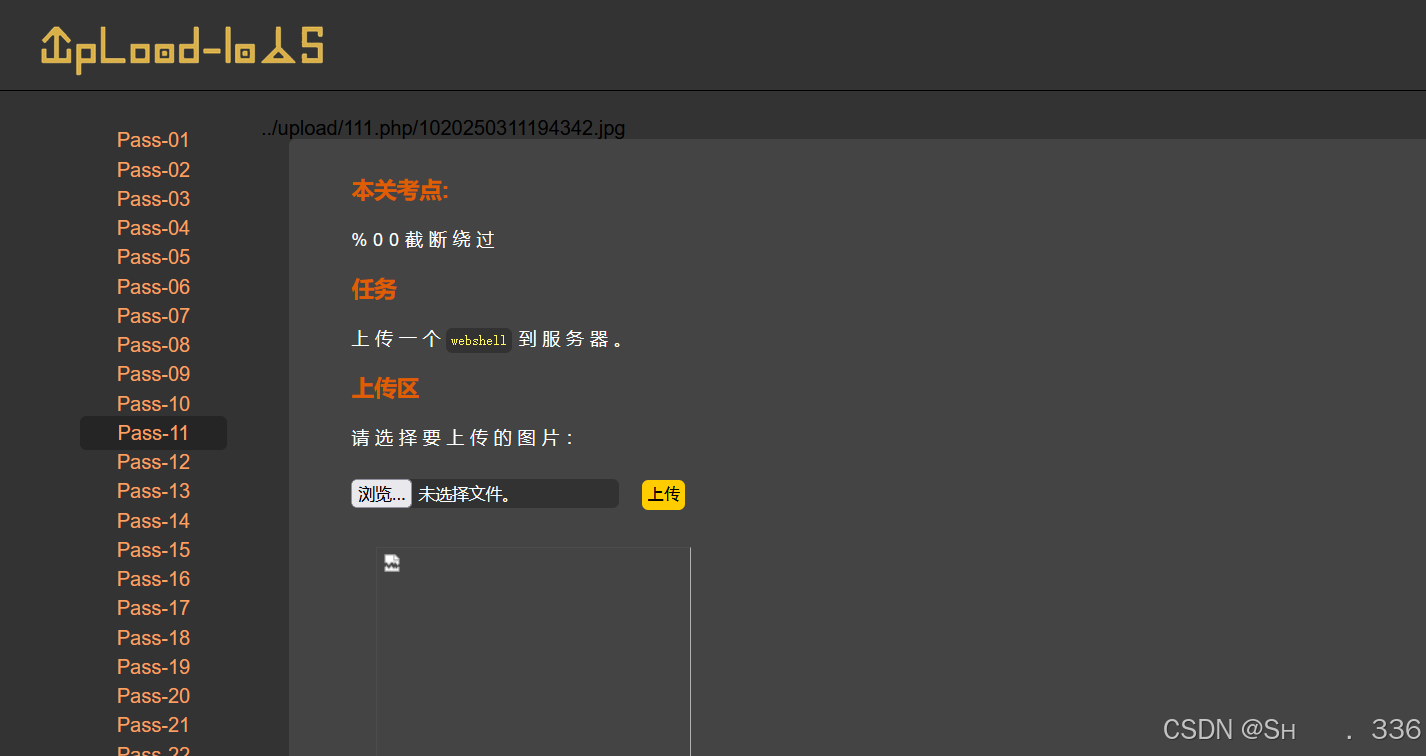
Task: Go to Pass-08
Action: point(153,345)
